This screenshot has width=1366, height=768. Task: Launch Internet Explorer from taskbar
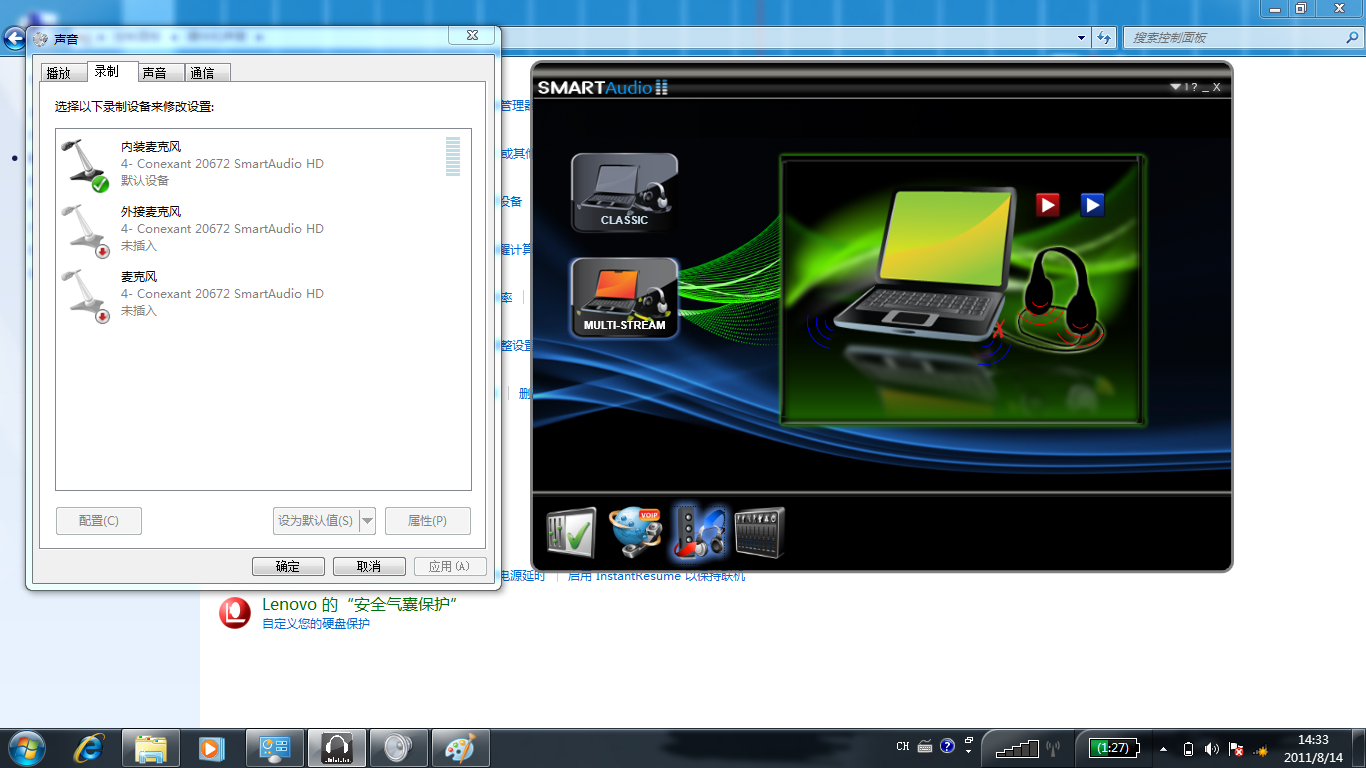click(x=90, y=747)
